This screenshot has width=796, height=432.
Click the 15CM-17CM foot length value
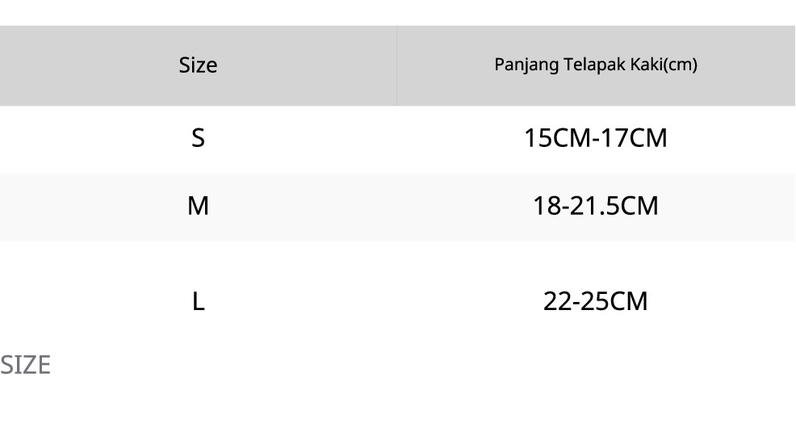click(x=595, y=138)
